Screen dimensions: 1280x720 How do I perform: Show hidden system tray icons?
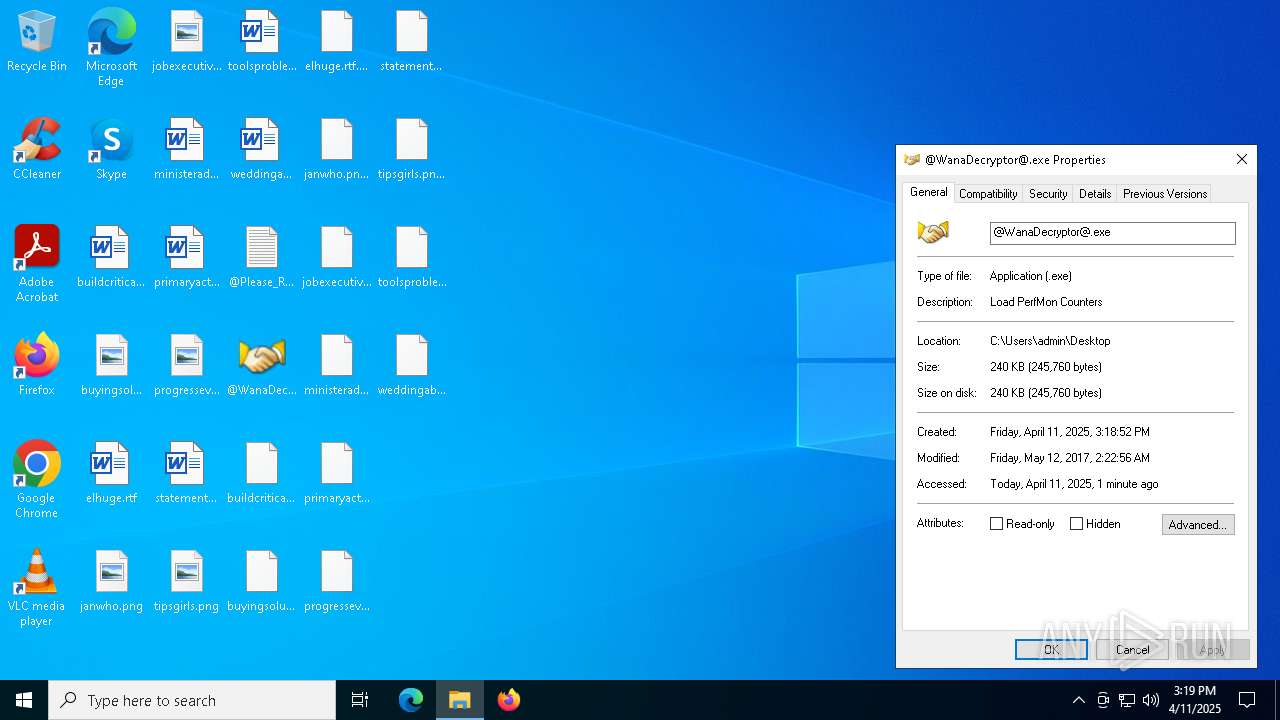(1078, 700)
